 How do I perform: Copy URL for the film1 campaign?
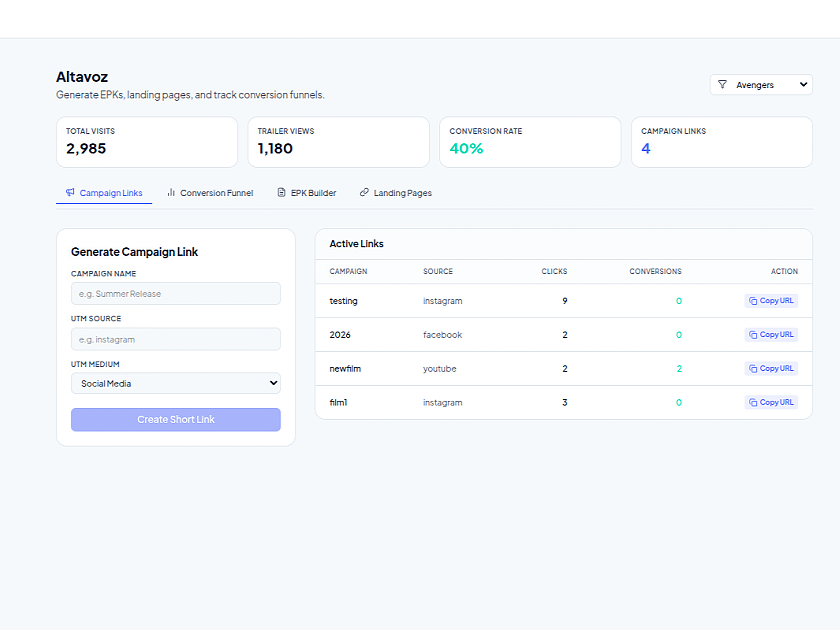[x=771, y=402]
